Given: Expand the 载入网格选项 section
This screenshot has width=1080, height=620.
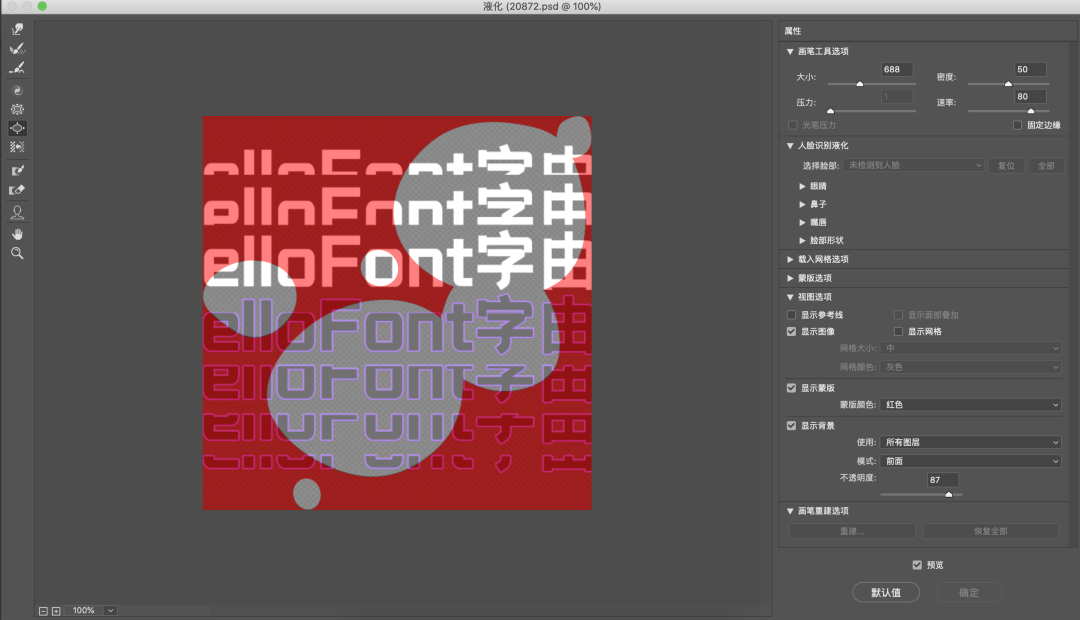Looking at the screenshot, I should pos(790,259).
